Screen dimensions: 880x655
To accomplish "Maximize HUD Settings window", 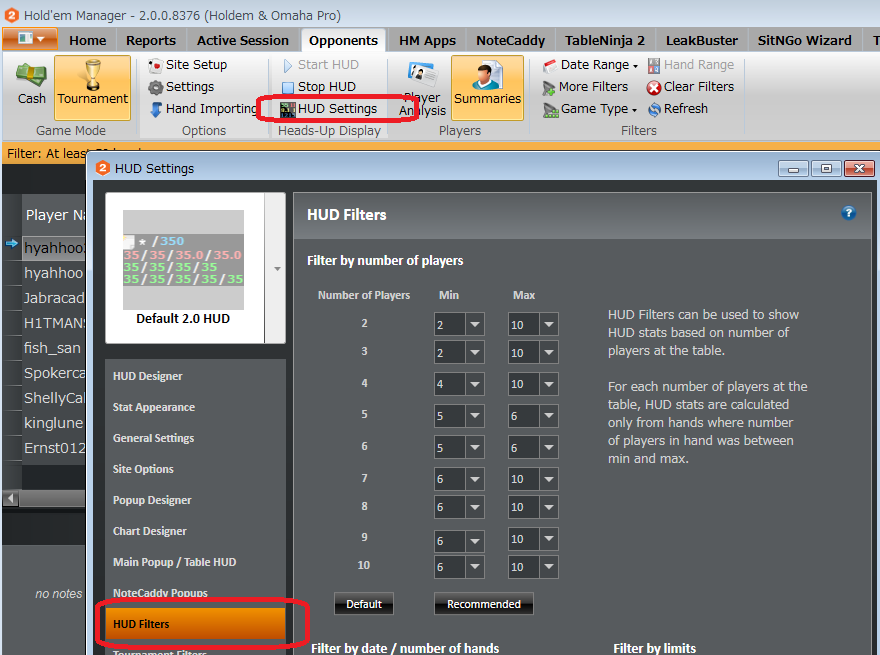I will tap(826, 168).
